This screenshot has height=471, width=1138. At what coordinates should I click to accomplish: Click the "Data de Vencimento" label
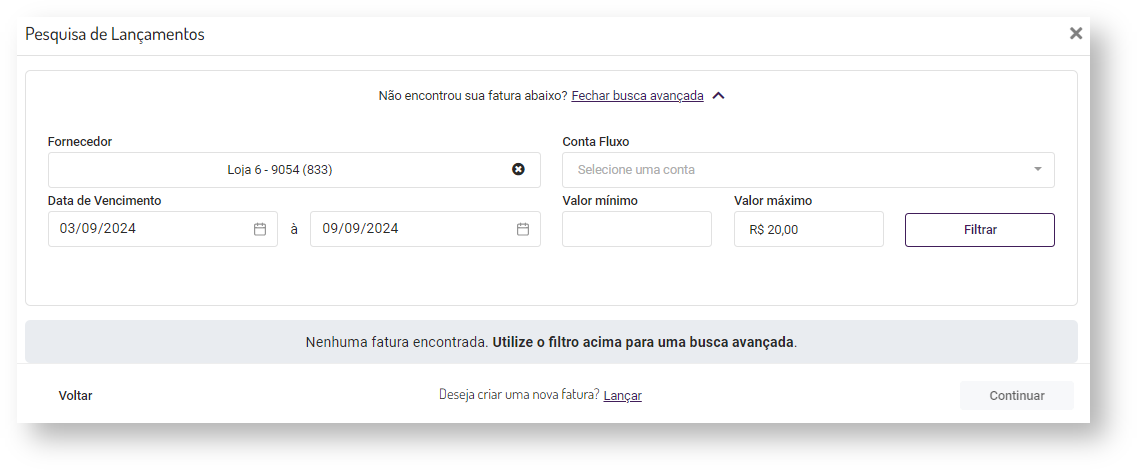tap(104, 201)
